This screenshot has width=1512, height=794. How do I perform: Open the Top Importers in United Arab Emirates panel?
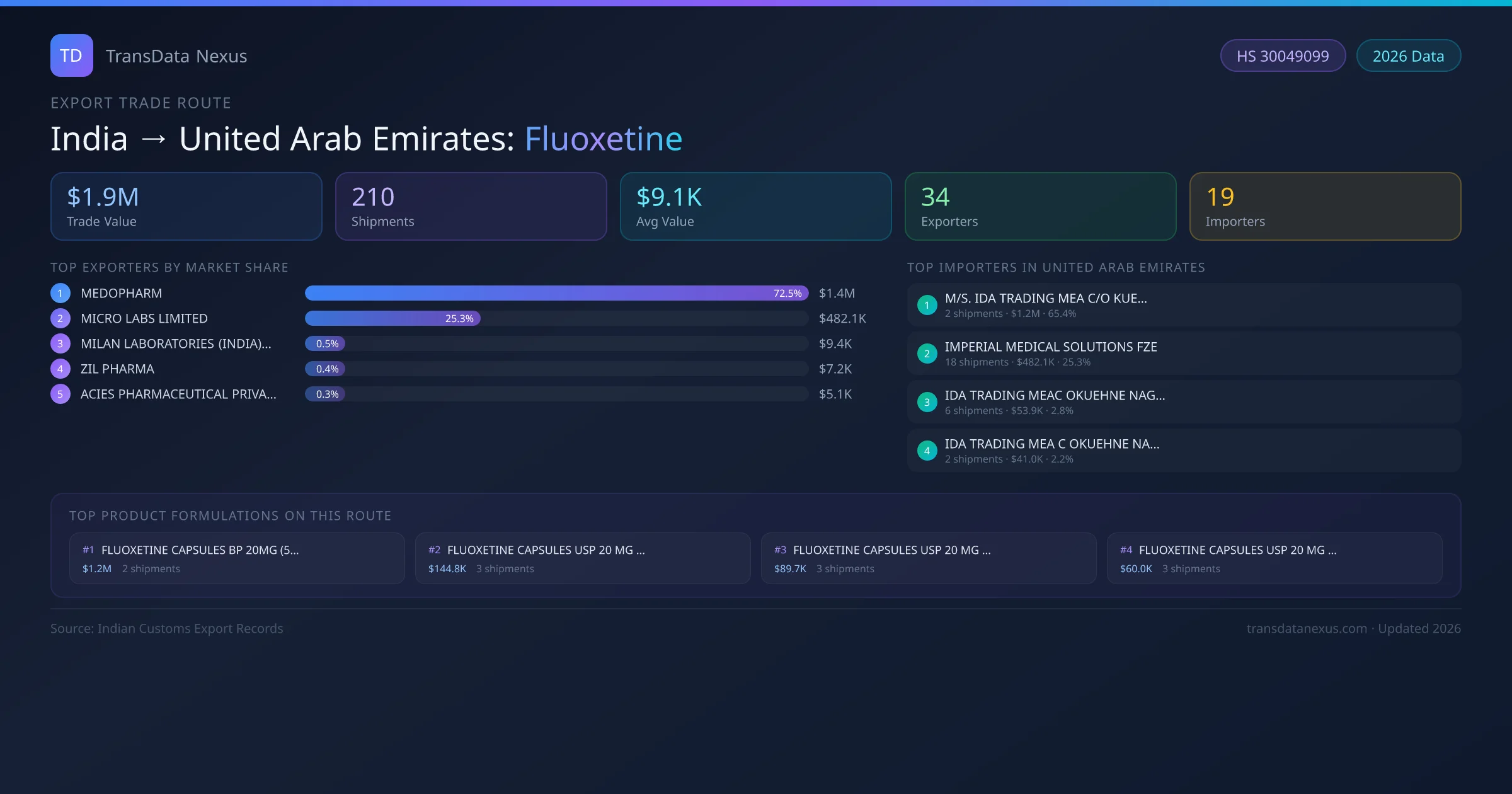(1057, 267)
